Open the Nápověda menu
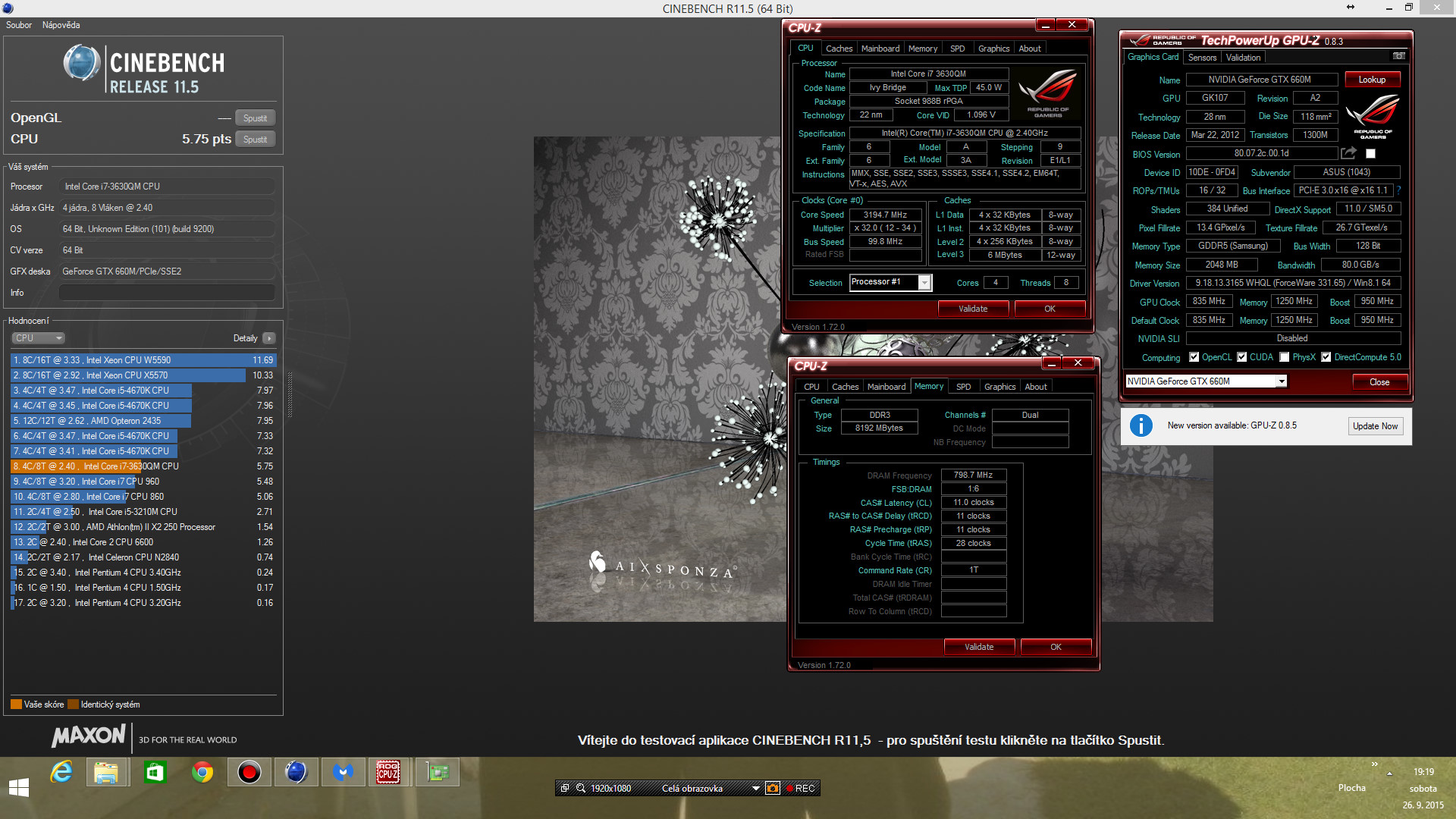Screen dimensions: 1456x819 pyautogui.click(x=61, y=25)
